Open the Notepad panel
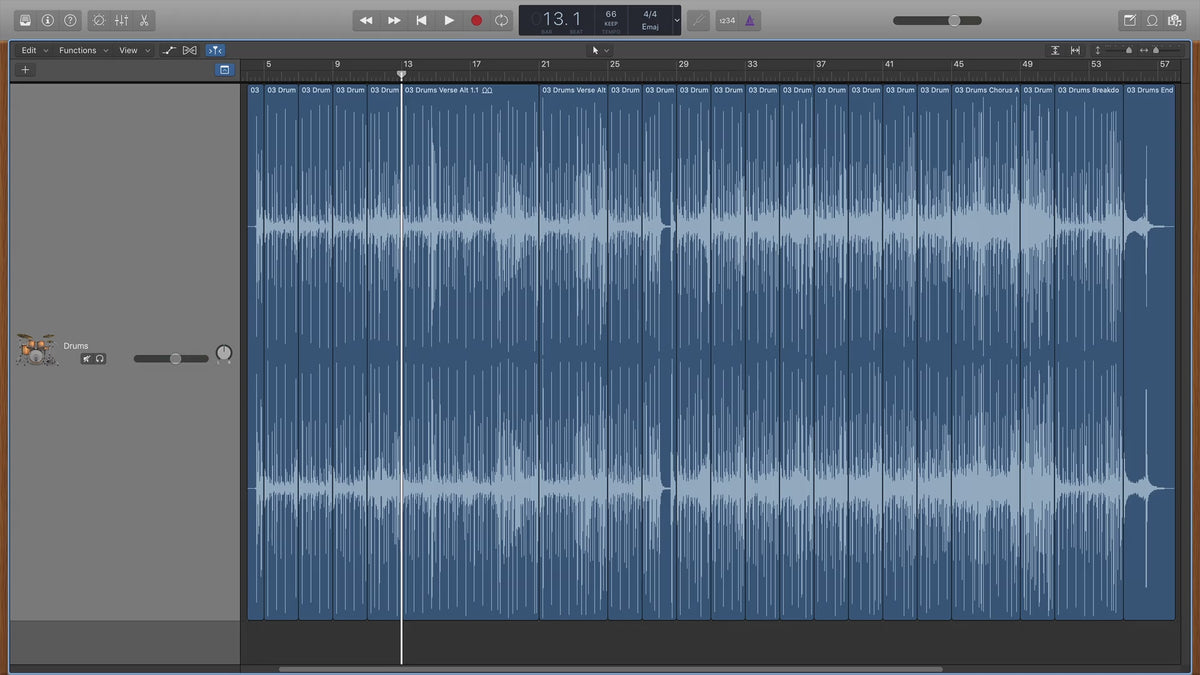This screenshot has width=1200, height=675. pos(1129,20)
